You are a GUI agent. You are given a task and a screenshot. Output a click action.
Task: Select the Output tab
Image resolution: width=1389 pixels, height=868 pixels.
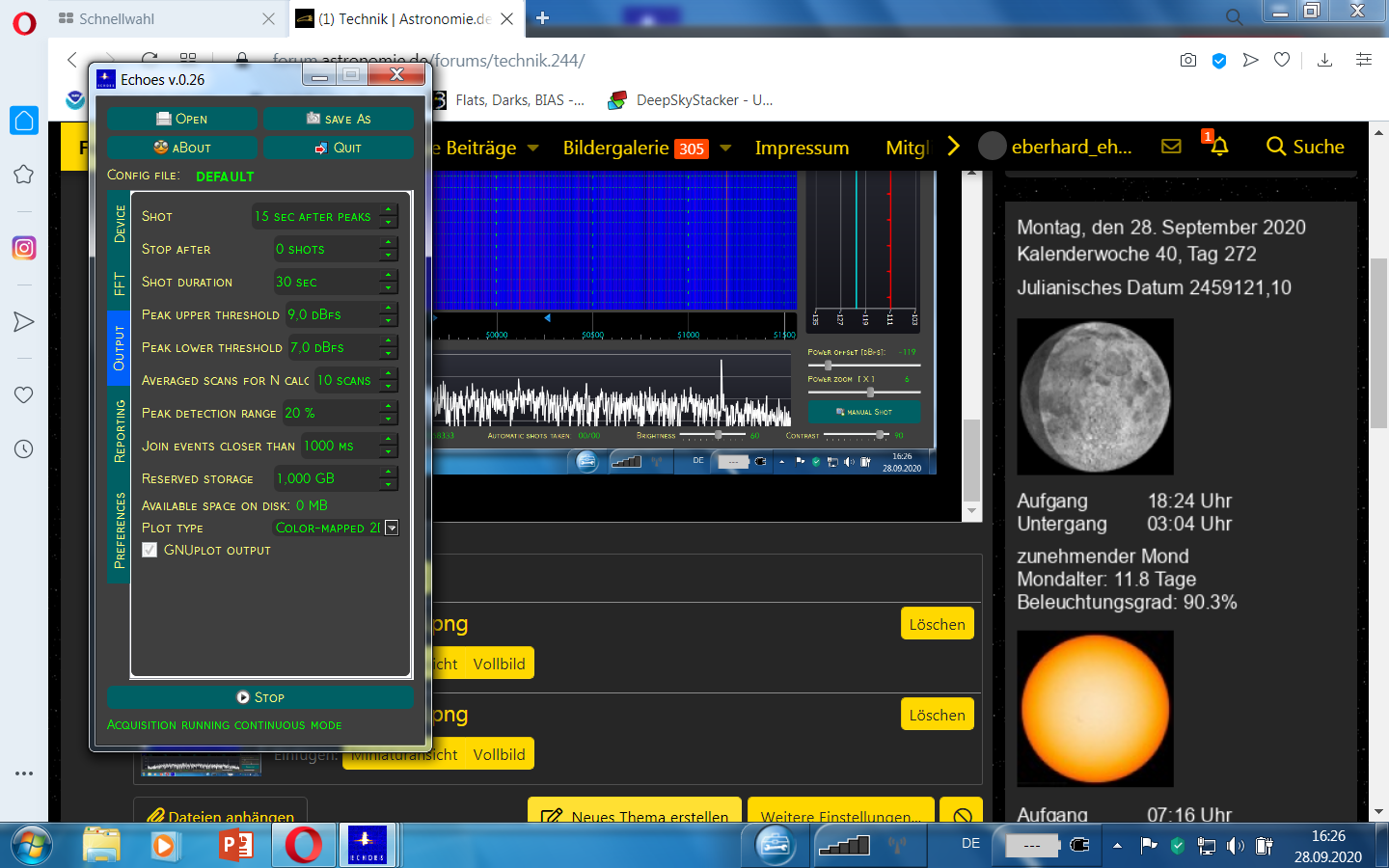coord(119,348)
